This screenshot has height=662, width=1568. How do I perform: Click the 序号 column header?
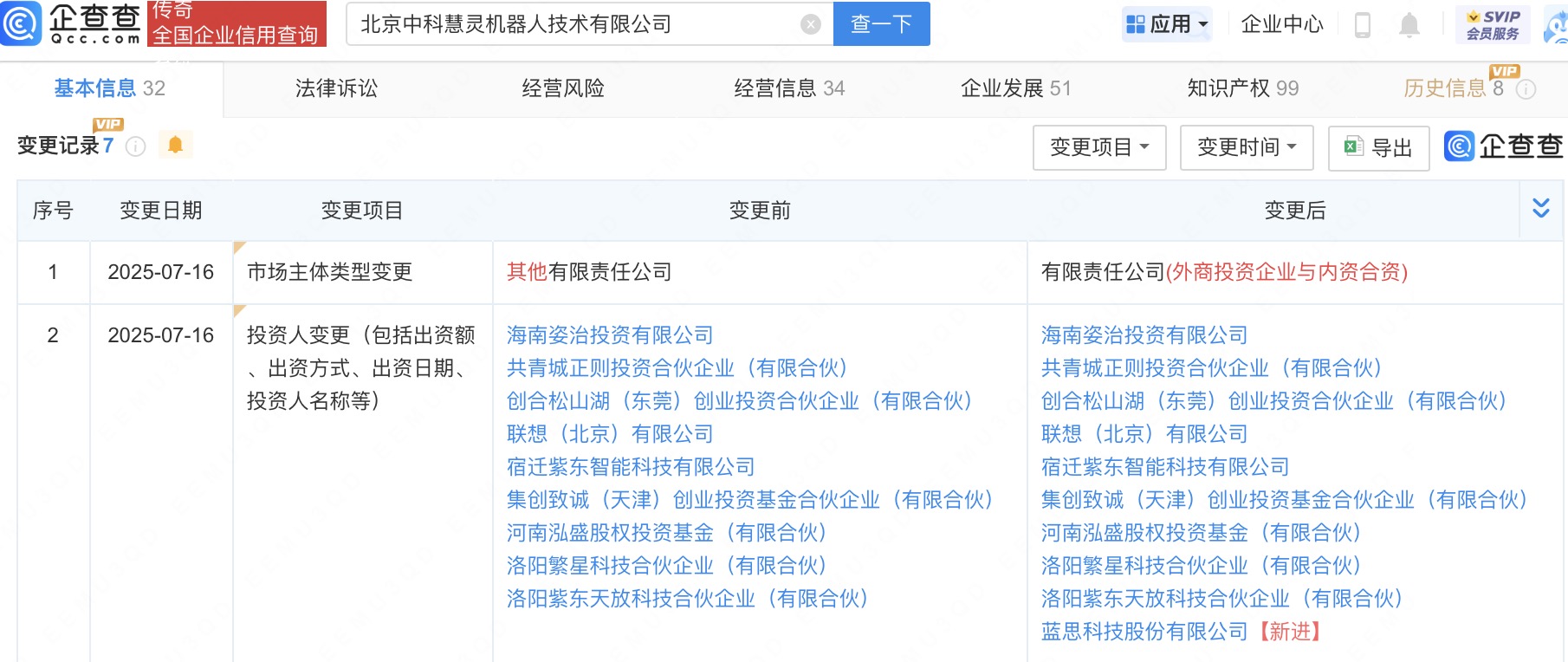53,211
